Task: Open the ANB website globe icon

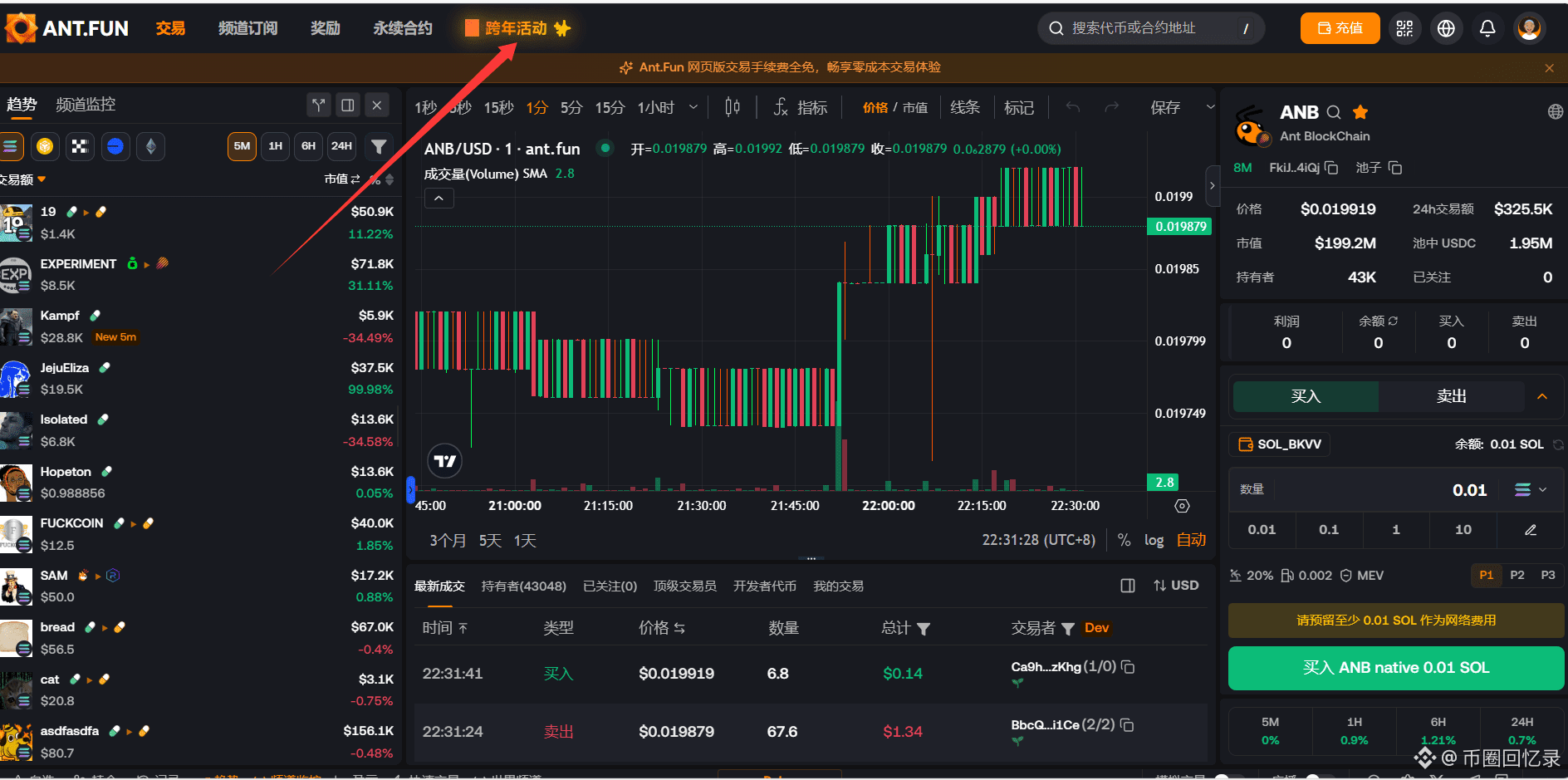Action: point(1556,111)
